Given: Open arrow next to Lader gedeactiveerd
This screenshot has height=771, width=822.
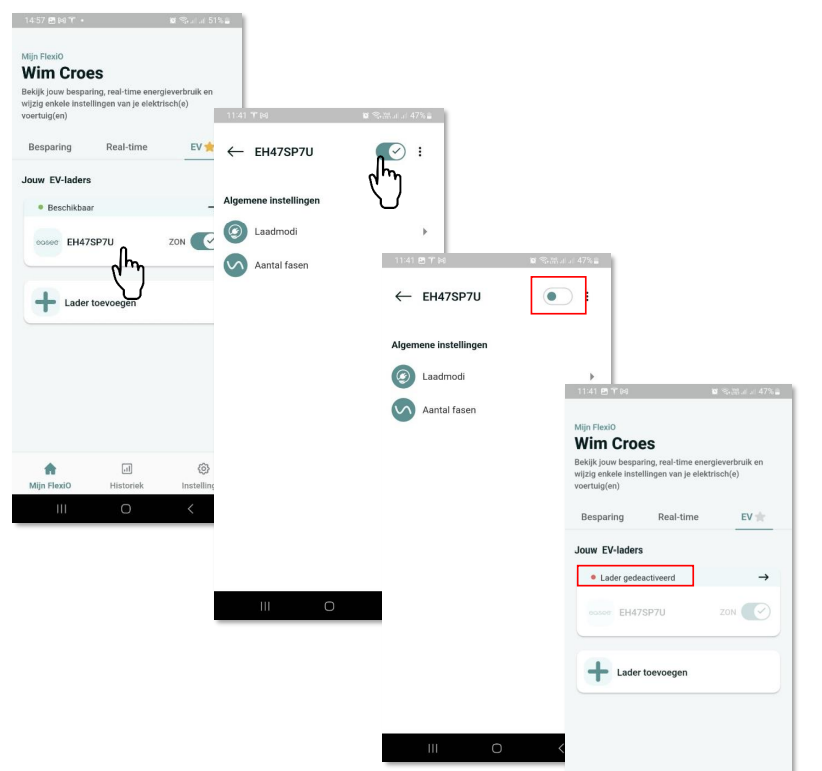Looking at the screenshot, I should (763, 577).
